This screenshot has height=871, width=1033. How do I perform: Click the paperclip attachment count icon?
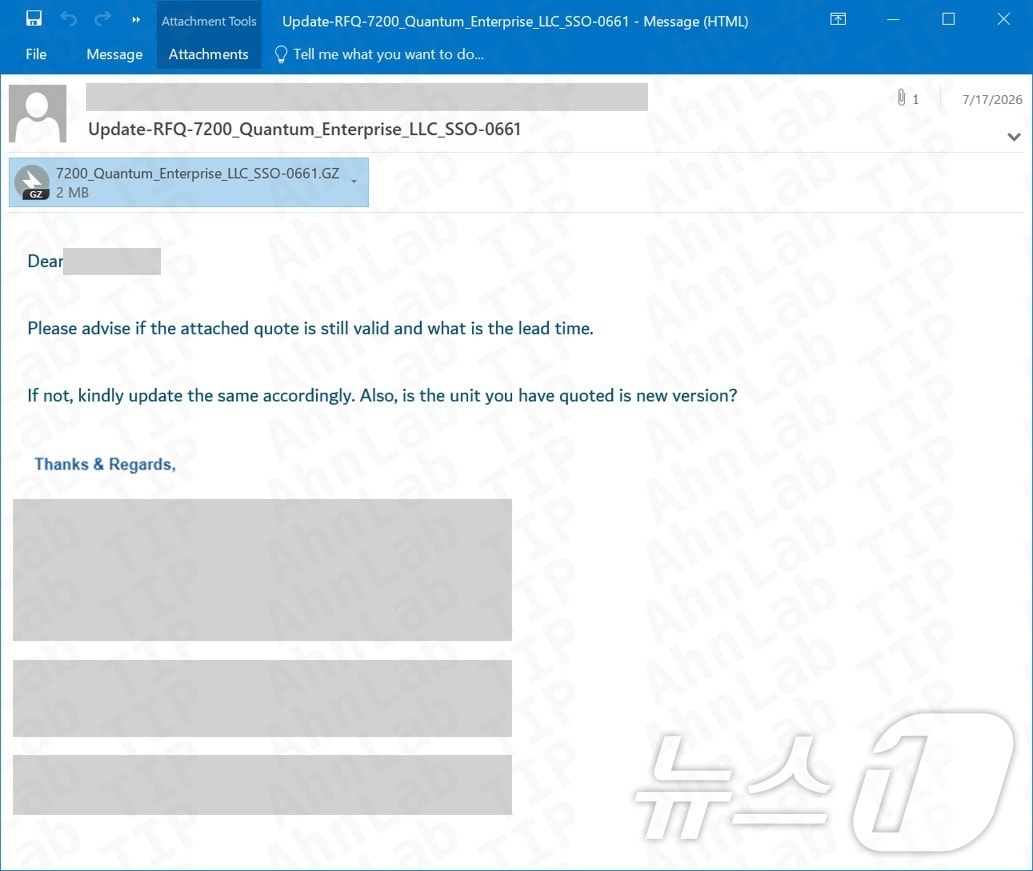coord(901,98)
